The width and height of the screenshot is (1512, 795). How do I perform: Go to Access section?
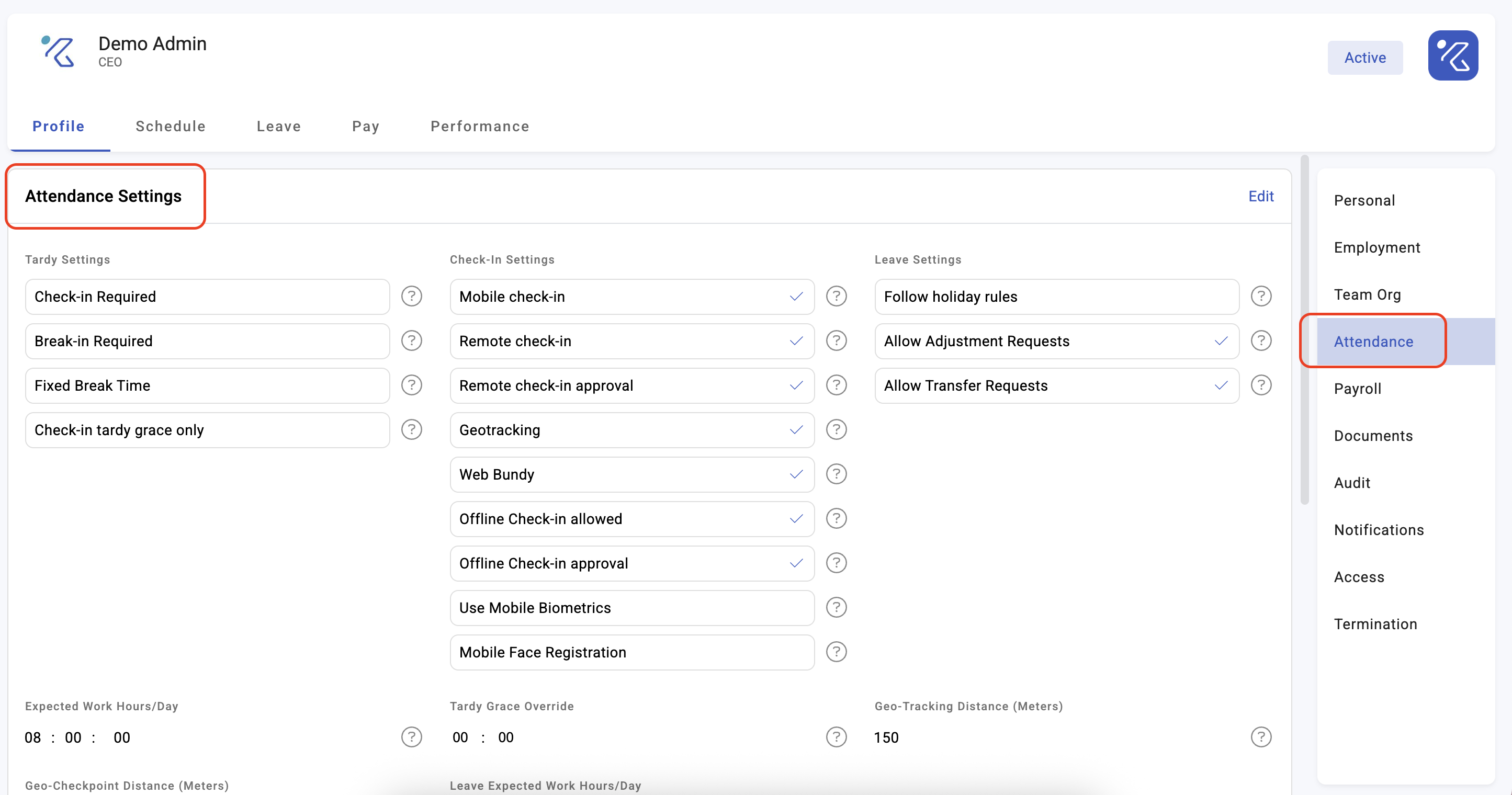(x=1359, y=577)
